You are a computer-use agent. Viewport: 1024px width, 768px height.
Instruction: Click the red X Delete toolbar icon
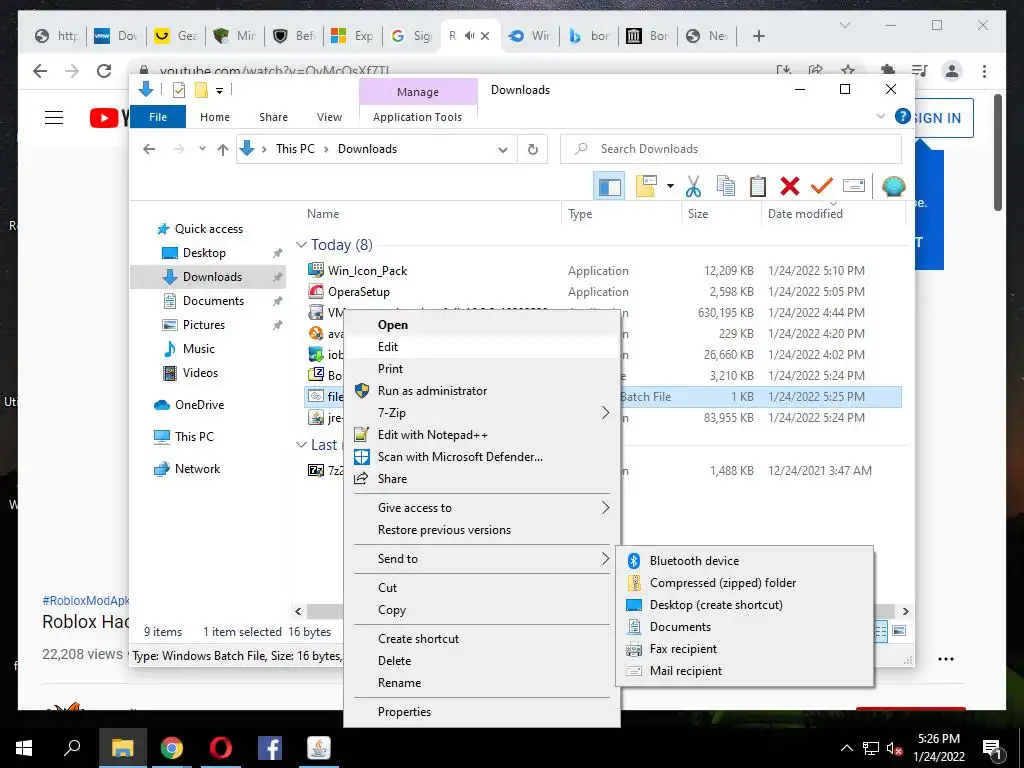point(790,186)
